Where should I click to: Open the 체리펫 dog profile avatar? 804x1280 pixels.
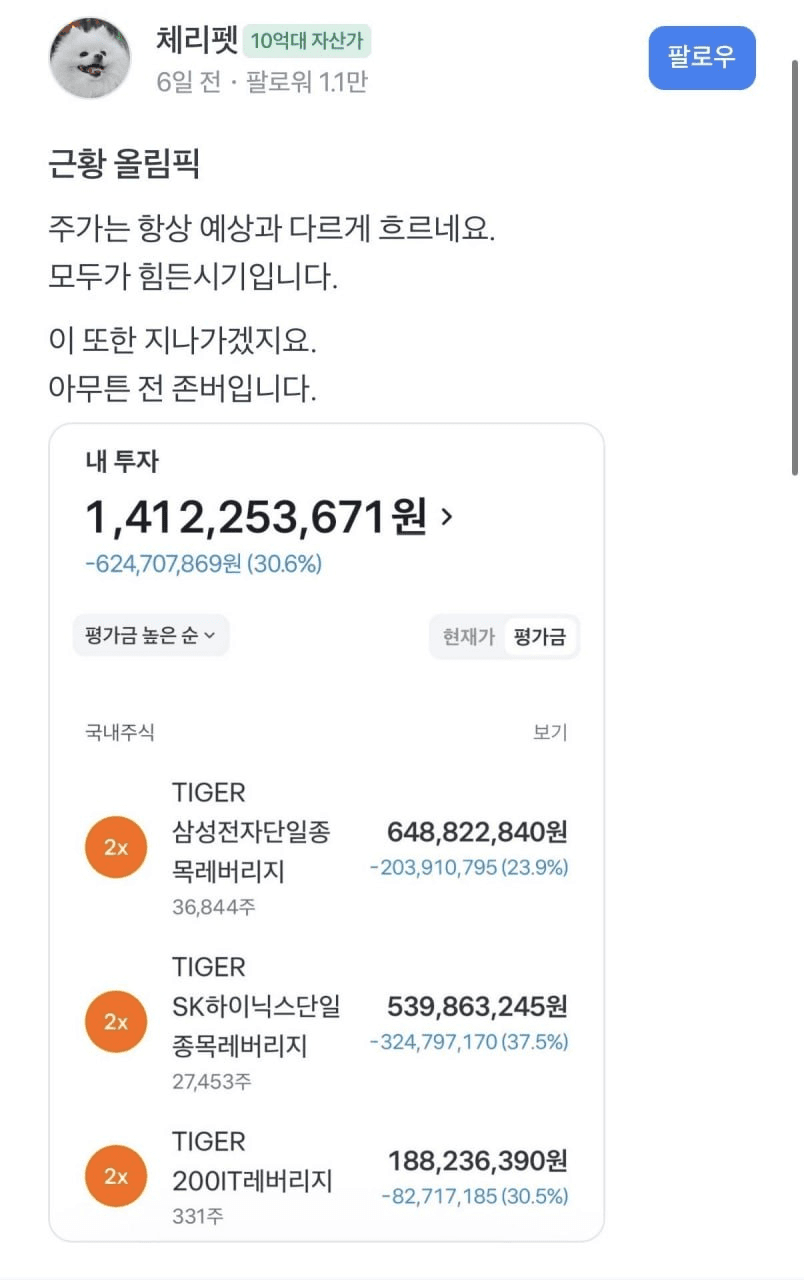click(x=90, y=58)
